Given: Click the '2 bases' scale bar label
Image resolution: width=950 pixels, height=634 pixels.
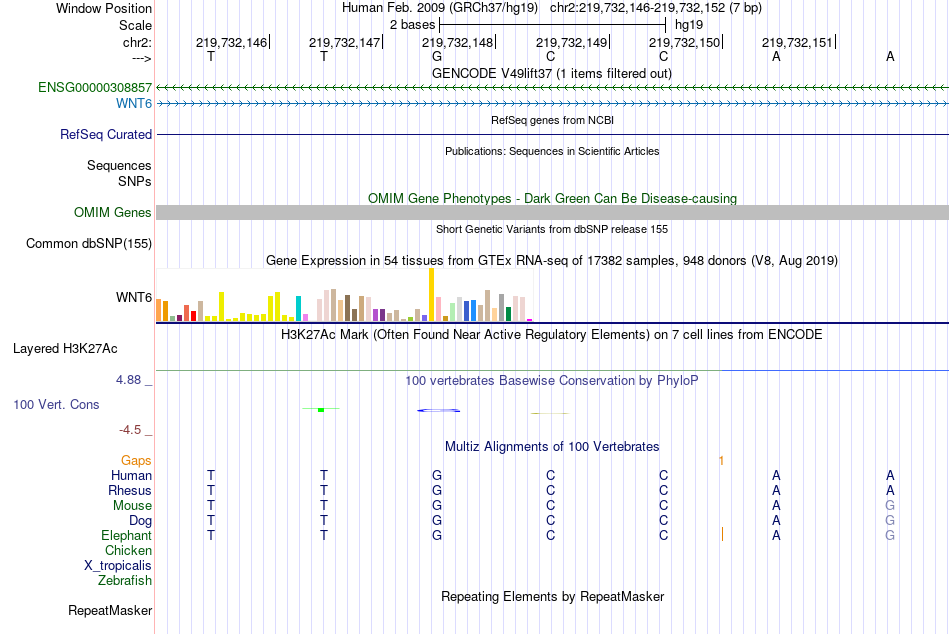Looking at the screenshot, I should 413,25.
